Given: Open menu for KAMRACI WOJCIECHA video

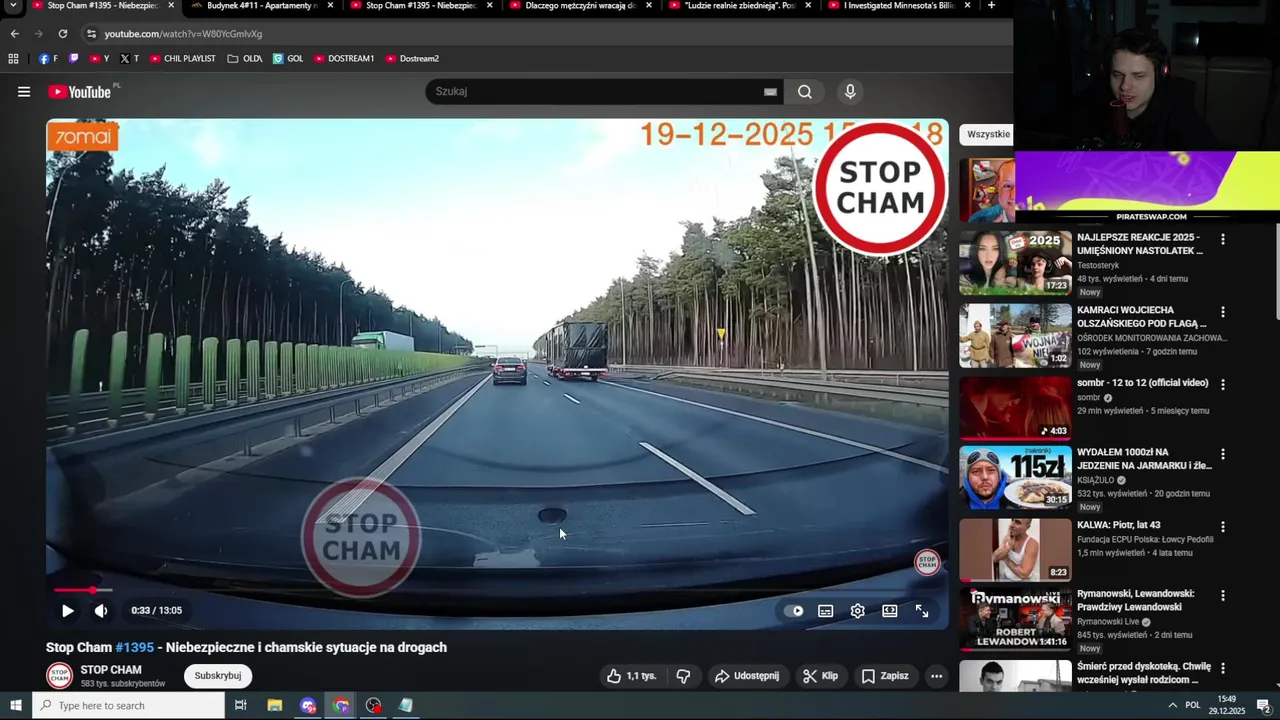Looking at the screenshot, I should point(1222,312).
